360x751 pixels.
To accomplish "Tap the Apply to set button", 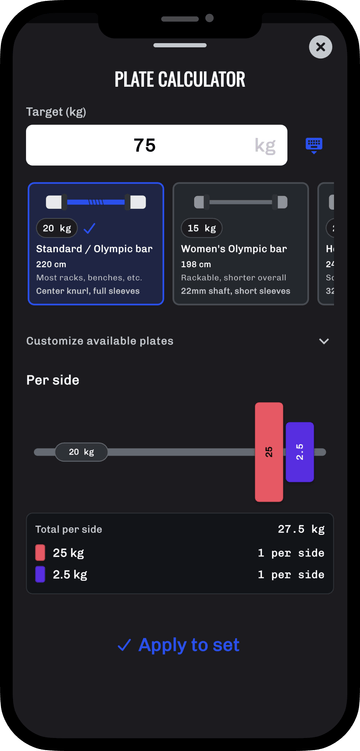I will pos(179,645).
